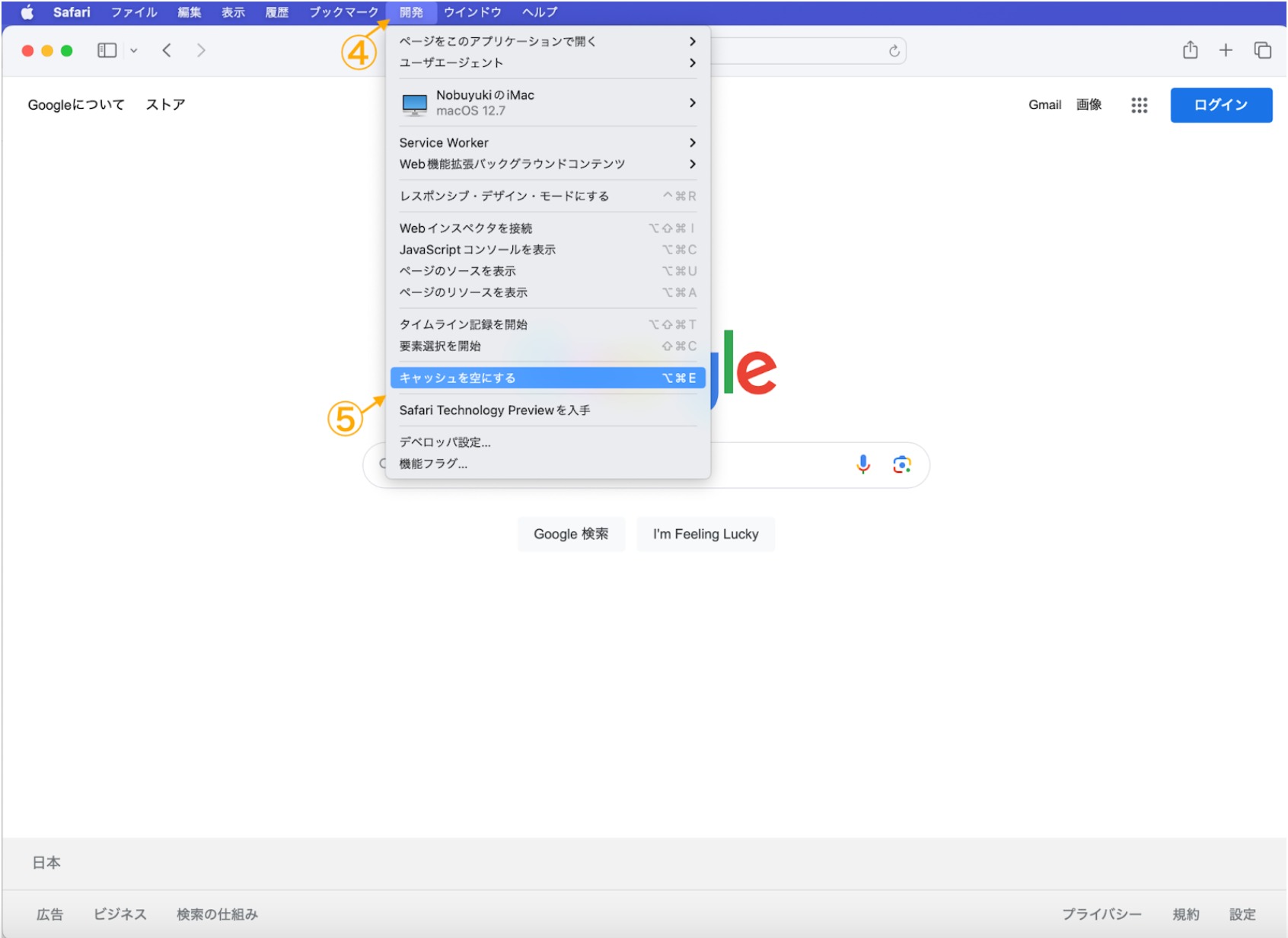Search by image with Google Lens icon
Screen dimensions: 1288x938
[x=902, y=464]
